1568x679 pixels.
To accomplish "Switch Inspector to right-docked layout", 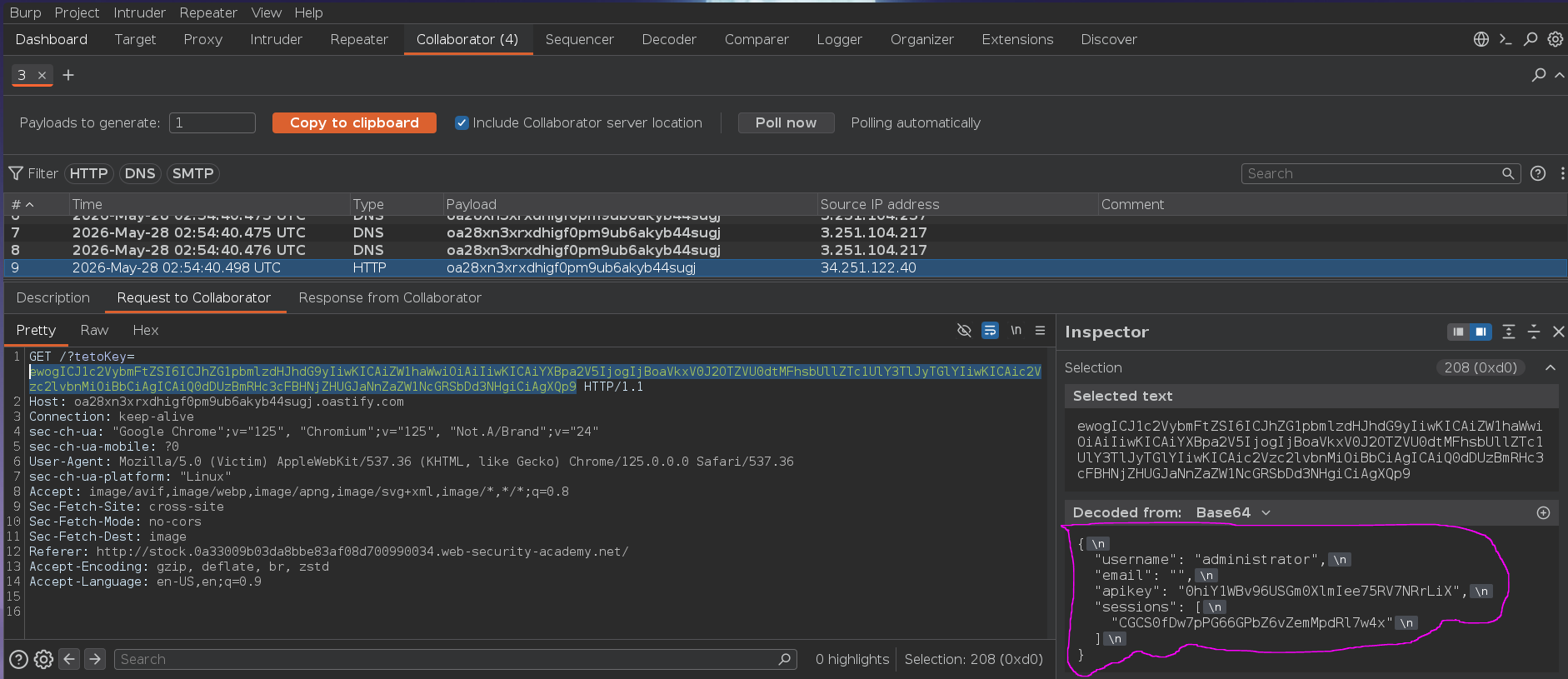I will coord(1481,332).
